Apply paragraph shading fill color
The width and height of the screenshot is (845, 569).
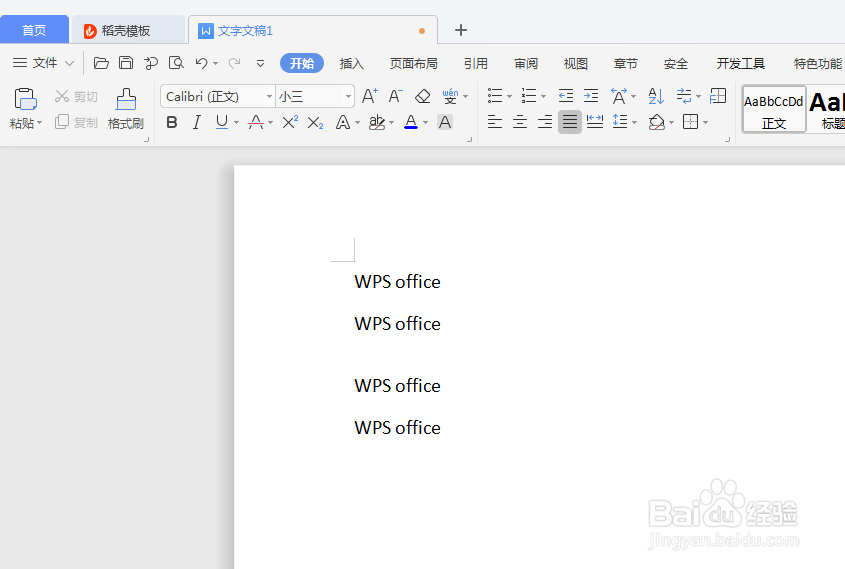[x=656, y=122]
